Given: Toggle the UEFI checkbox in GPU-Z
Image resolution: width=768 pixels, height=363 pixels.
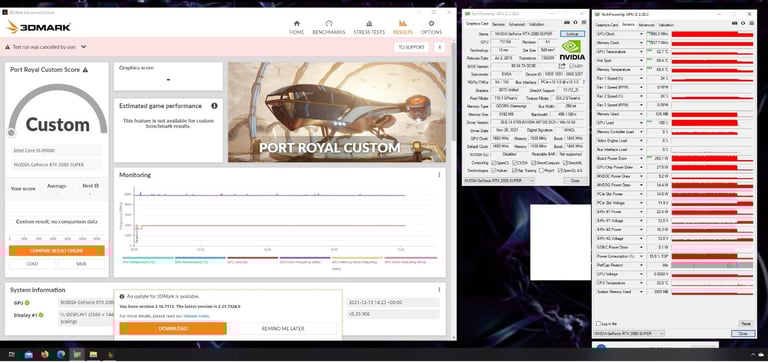Looking at the screenshot, I should click(571, 66).
